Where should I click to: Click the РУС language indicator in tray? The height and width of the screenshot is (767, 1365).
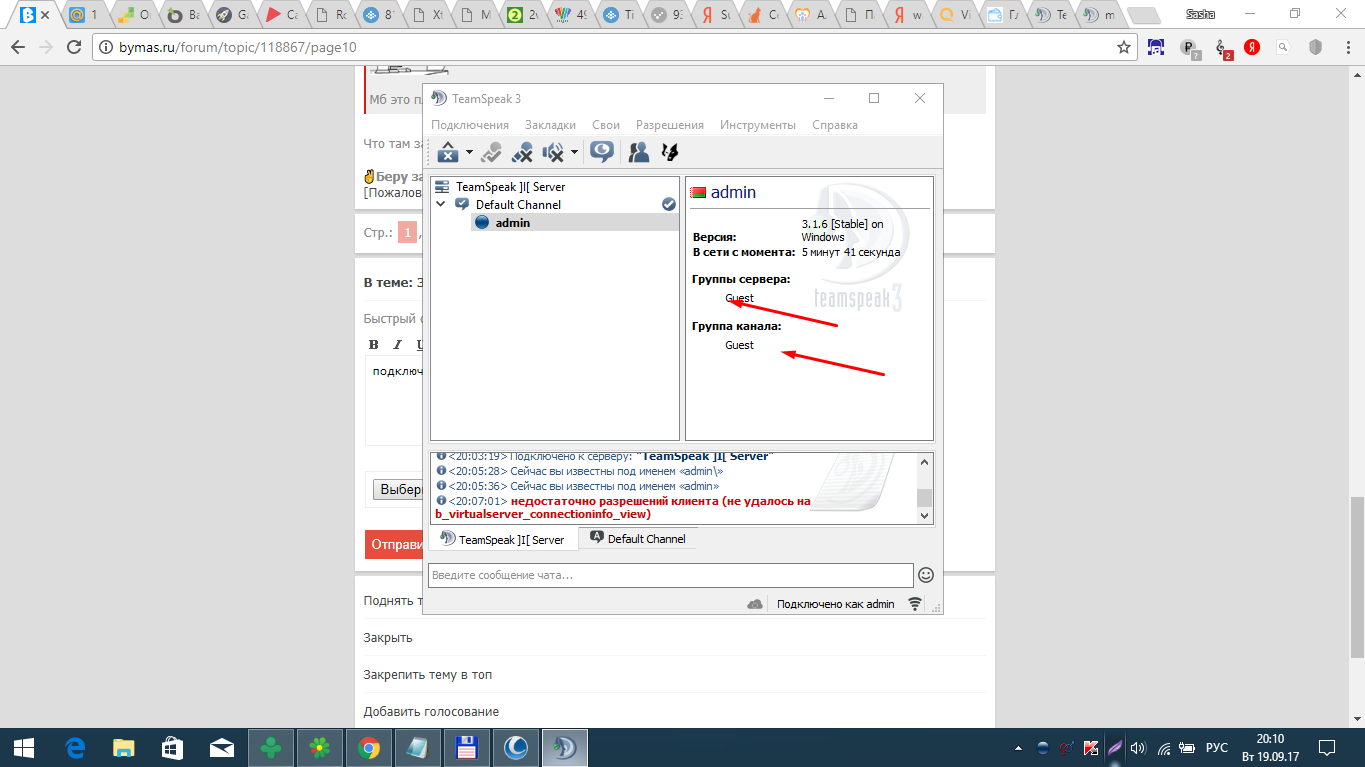coord(1216,747)
